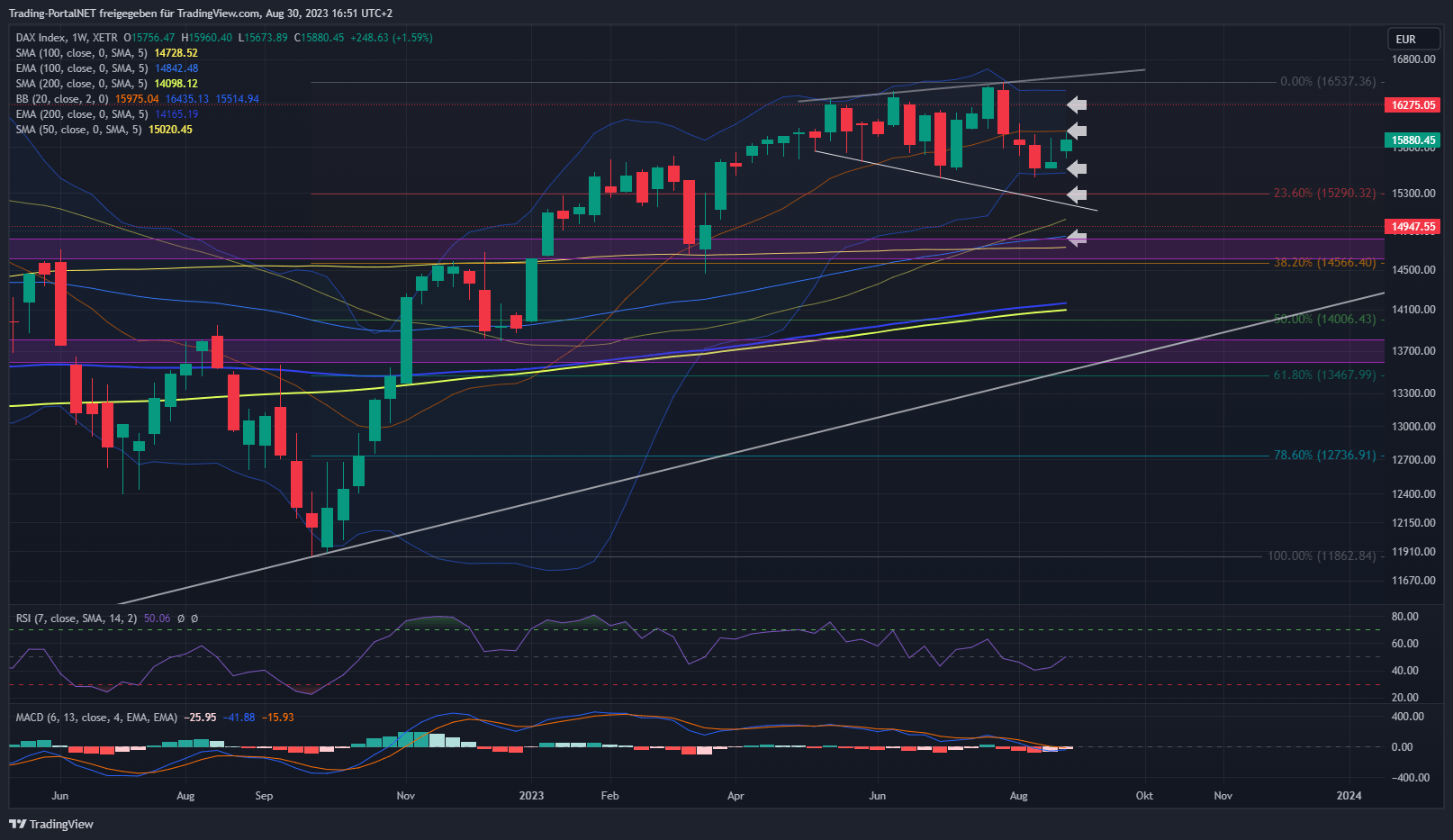Click the green 15880.45 current price label
The width and height of the screenshot is (1453, 840).
pos(1412,140)
